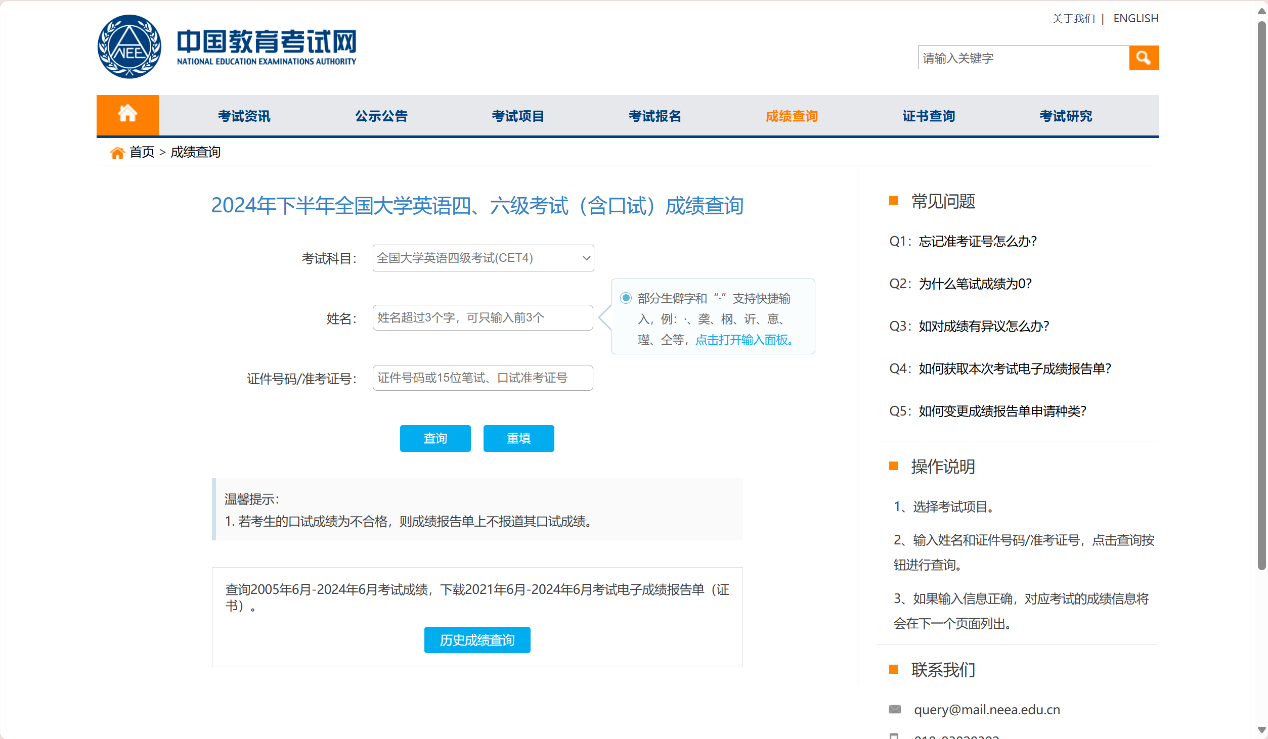The width and height of the screenshot is (1268, 739).
Task: Open the 关于我们 link
Action: pos(1074,18)
